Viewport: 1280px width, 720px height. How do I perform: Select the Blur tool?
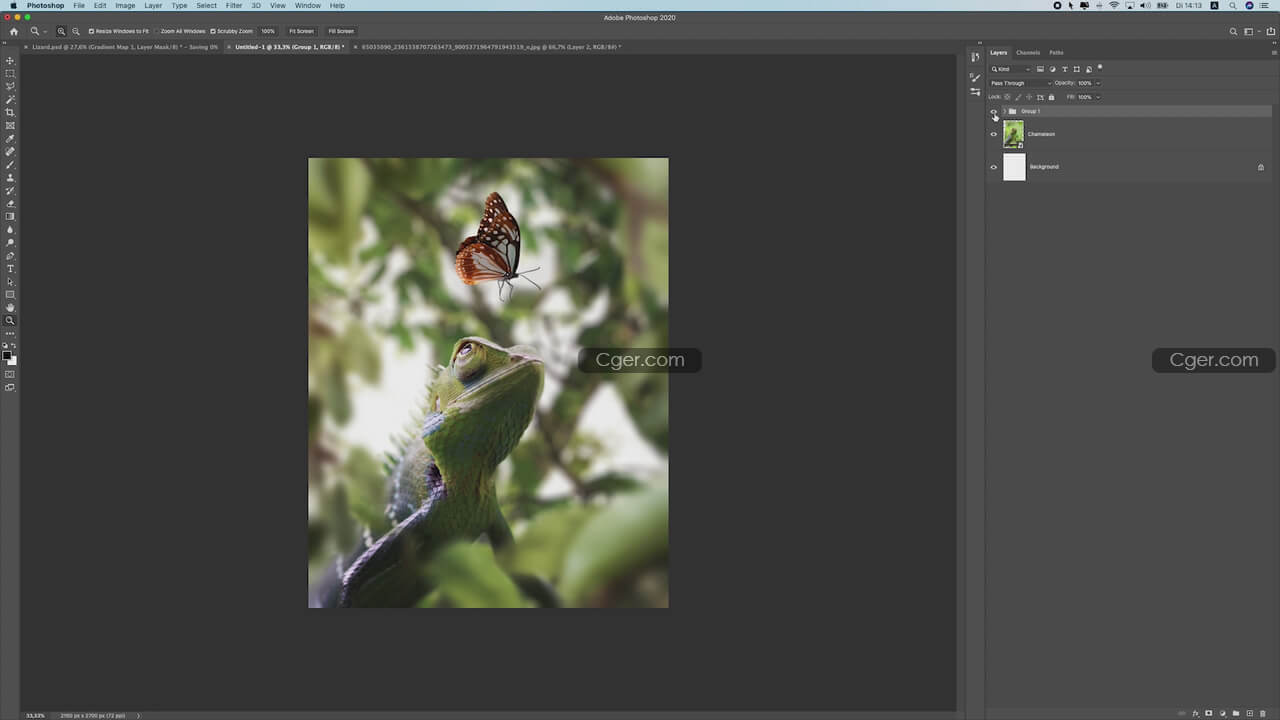coord(10,230)
